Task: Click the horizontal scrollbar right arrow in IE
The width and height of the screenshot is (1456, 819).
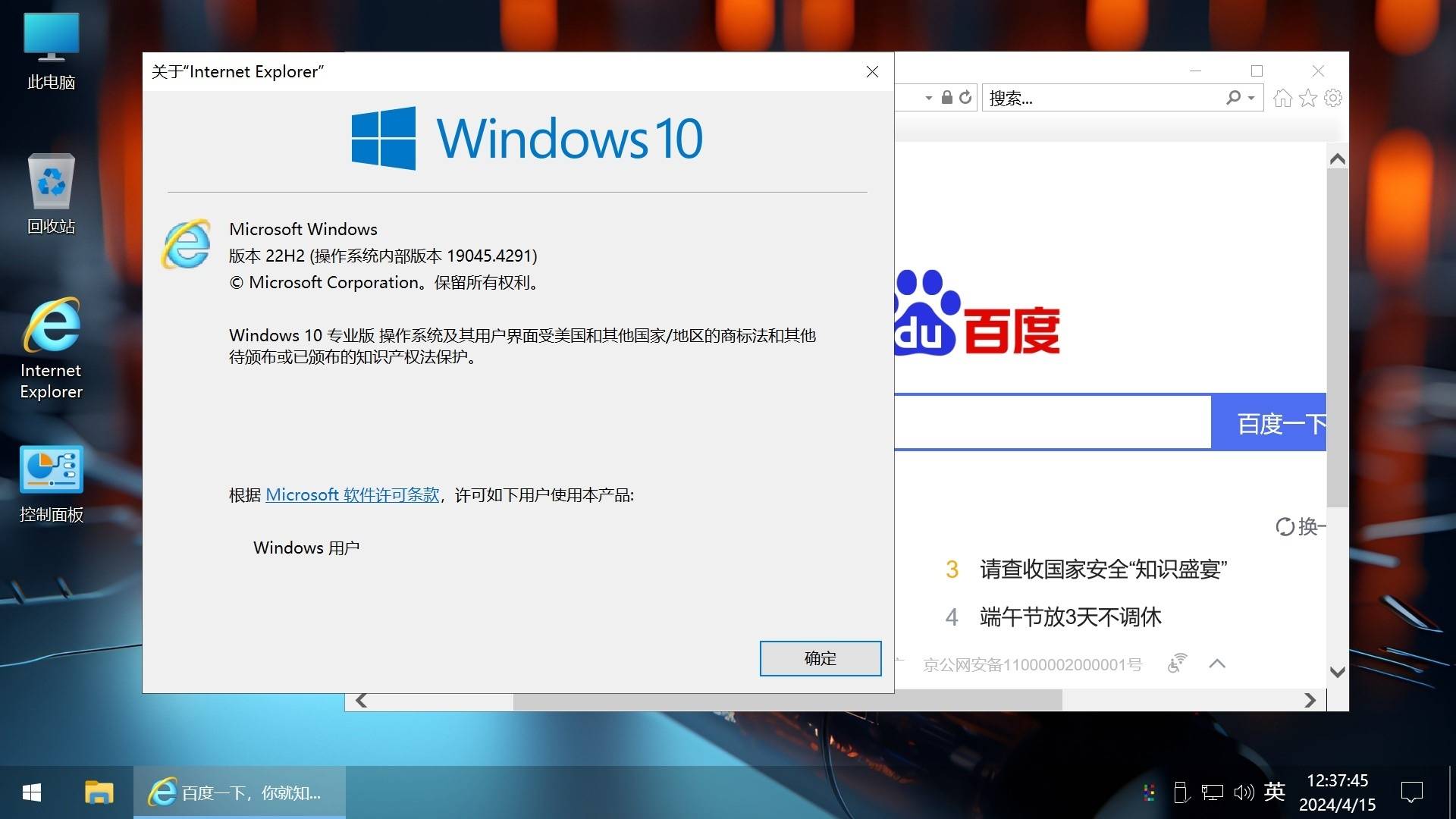Action: coord(1310,700)
